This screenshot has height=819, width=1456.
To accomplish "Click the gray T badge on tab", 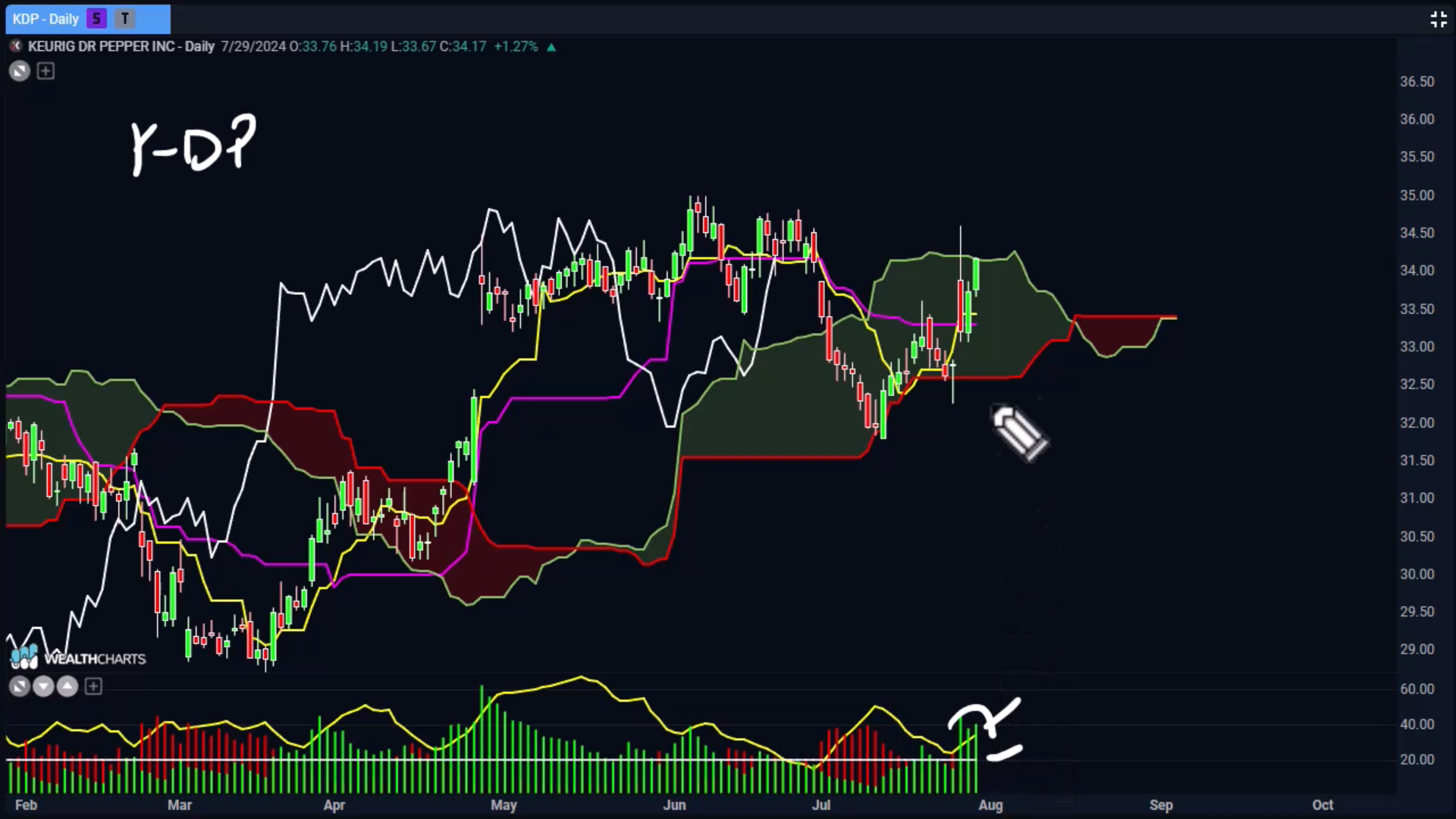I will 125,19.
